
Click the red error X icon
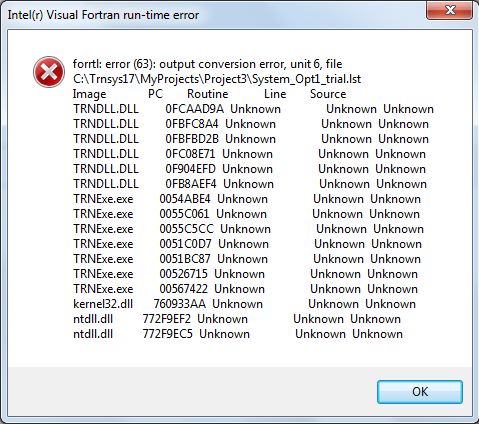[x=49, y=72]
